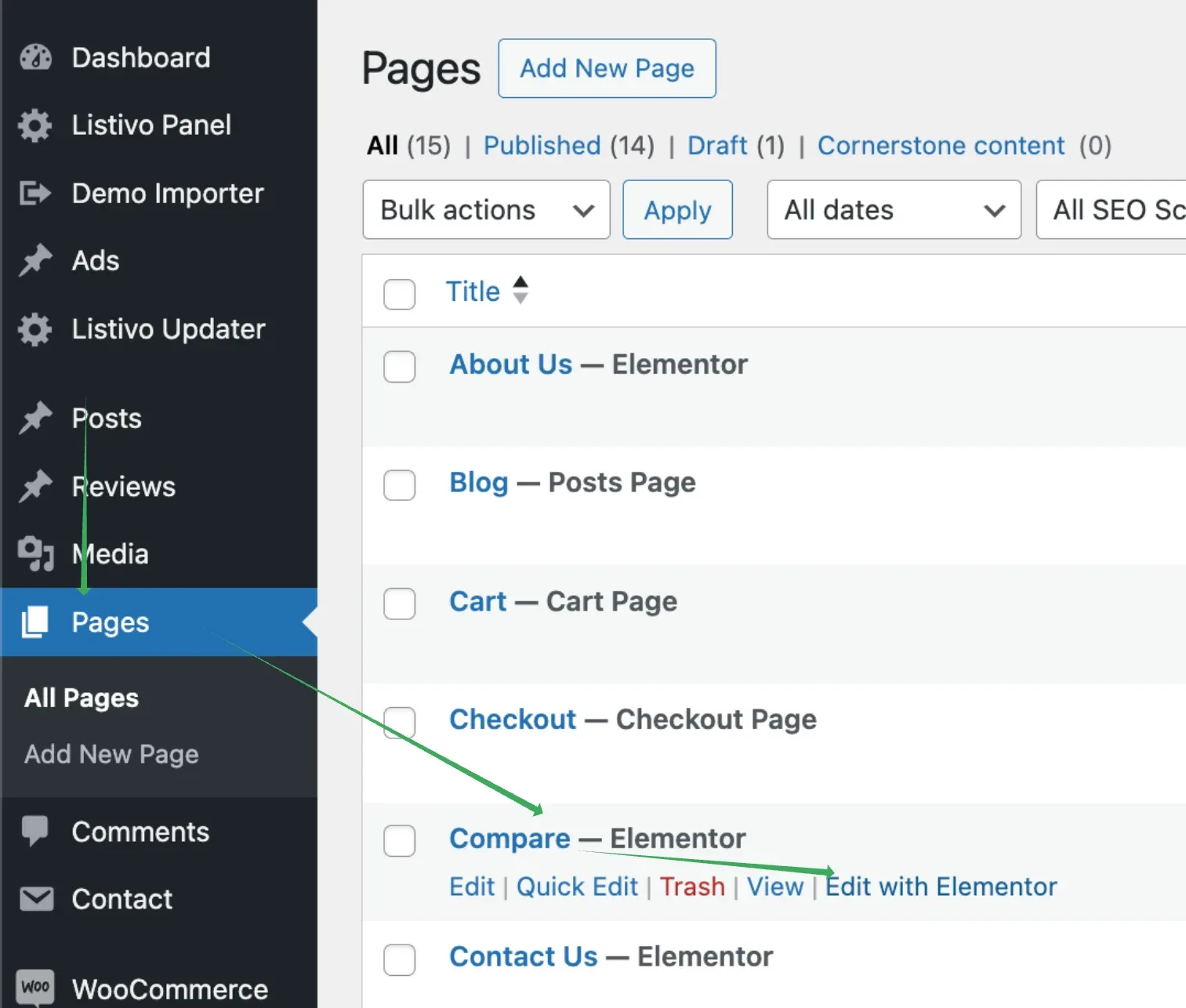Click the Add New Page button
The height and width of the screenshot is (1008, 1186).
click(x=607, y=69)
